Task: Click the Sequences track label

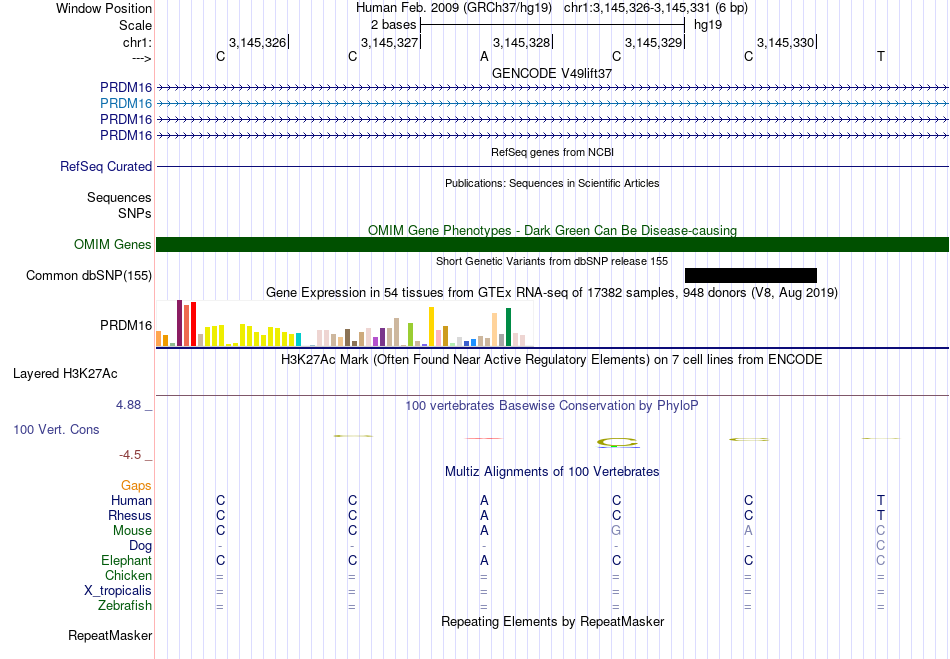Action: click(x=119, y=197)
